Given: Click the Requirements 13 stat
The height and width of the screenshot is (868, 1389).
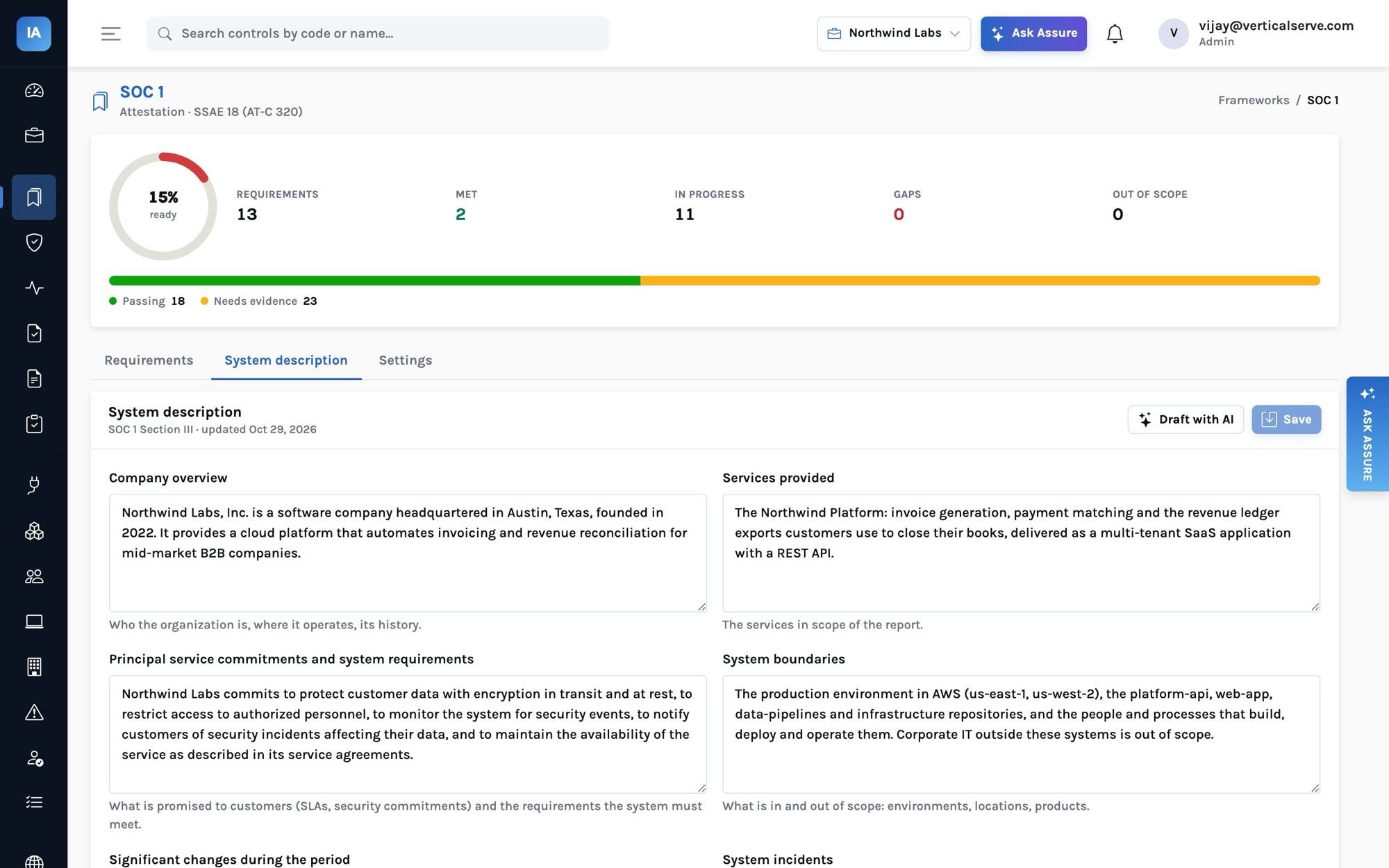Looking at the screenshot, I should [x=277, y=206].
